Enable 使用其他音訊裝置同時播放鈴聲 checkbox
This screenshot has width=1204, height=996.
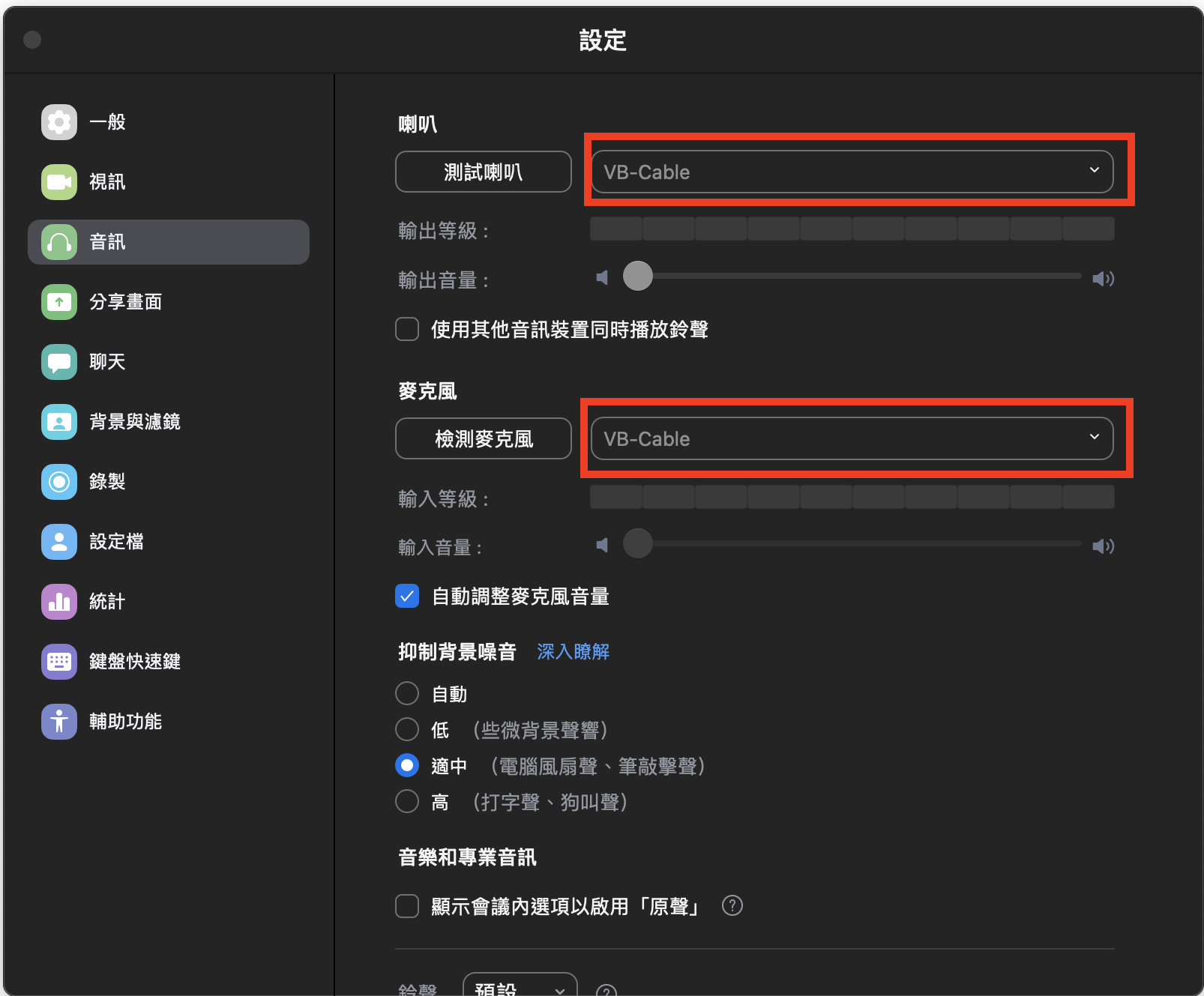point(407,329)
